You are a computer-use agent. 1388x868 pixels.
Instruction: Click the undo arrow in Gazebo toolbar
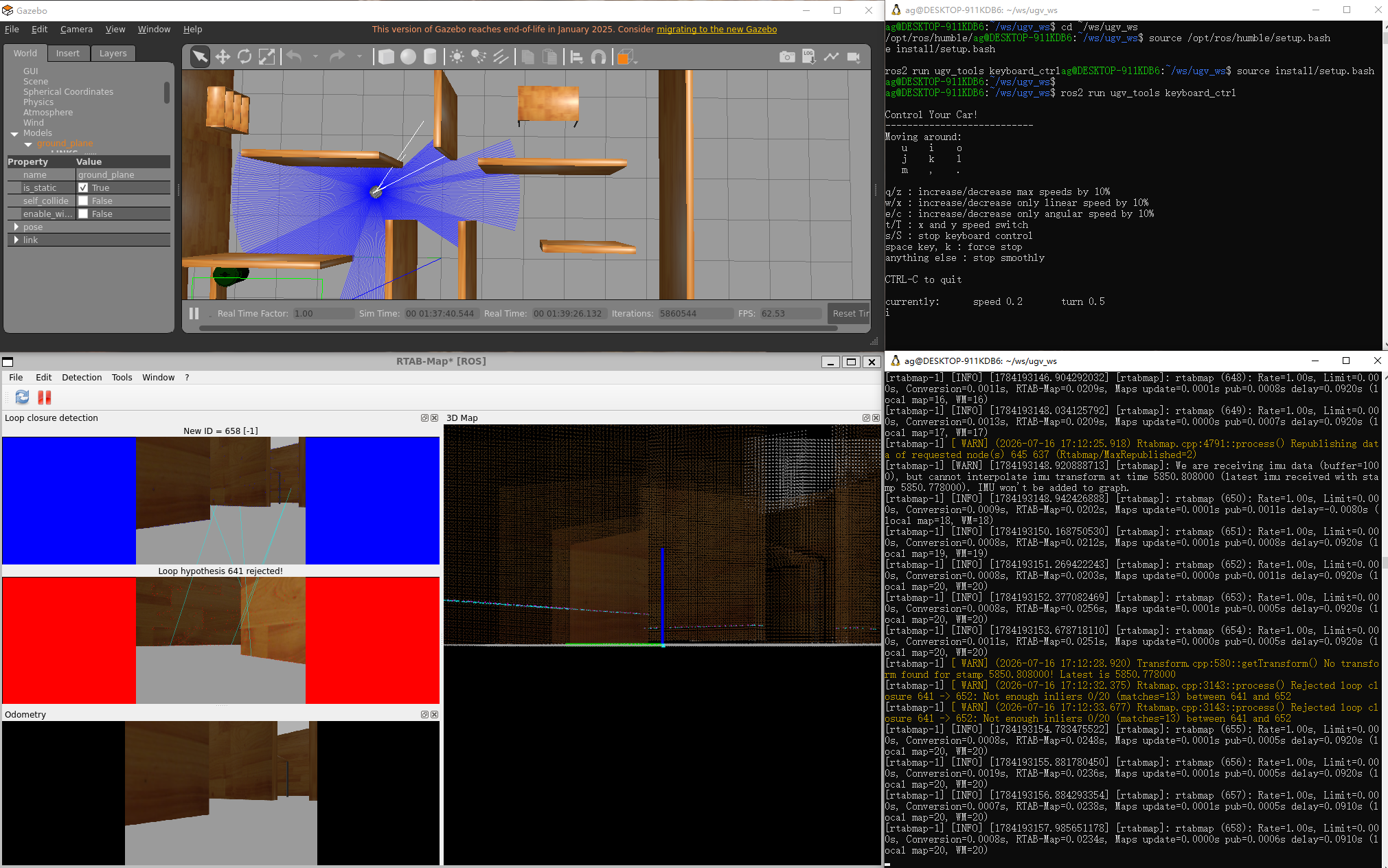294,57
